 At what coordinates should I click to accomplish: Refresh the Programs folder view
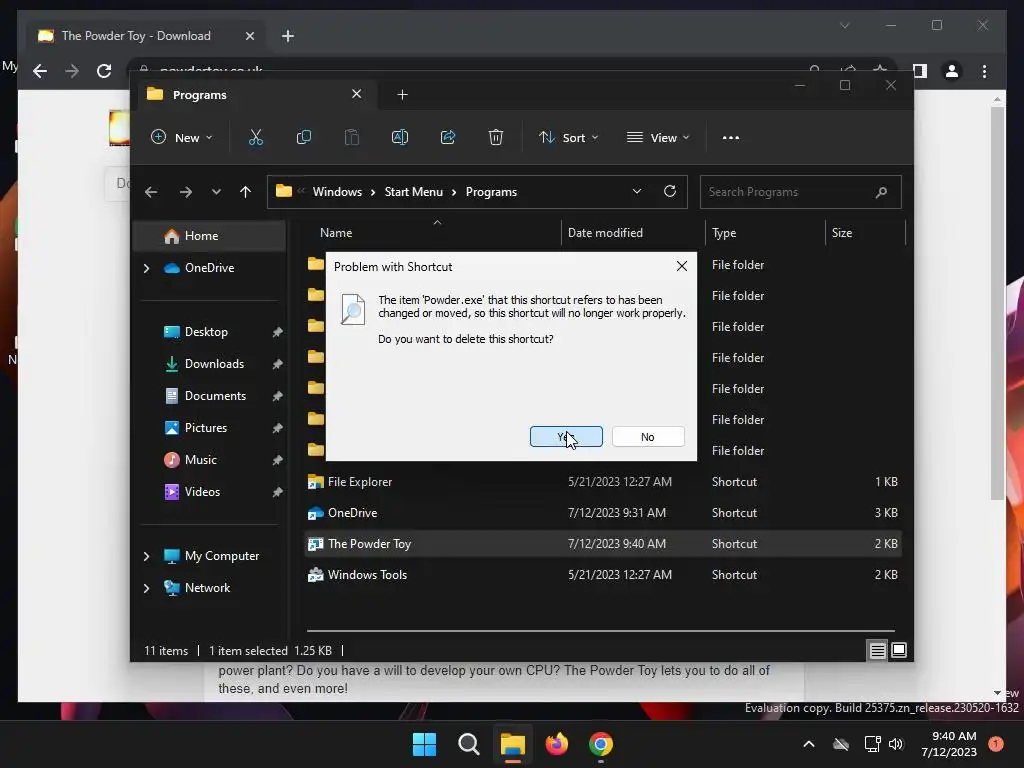tap(670, 191)
